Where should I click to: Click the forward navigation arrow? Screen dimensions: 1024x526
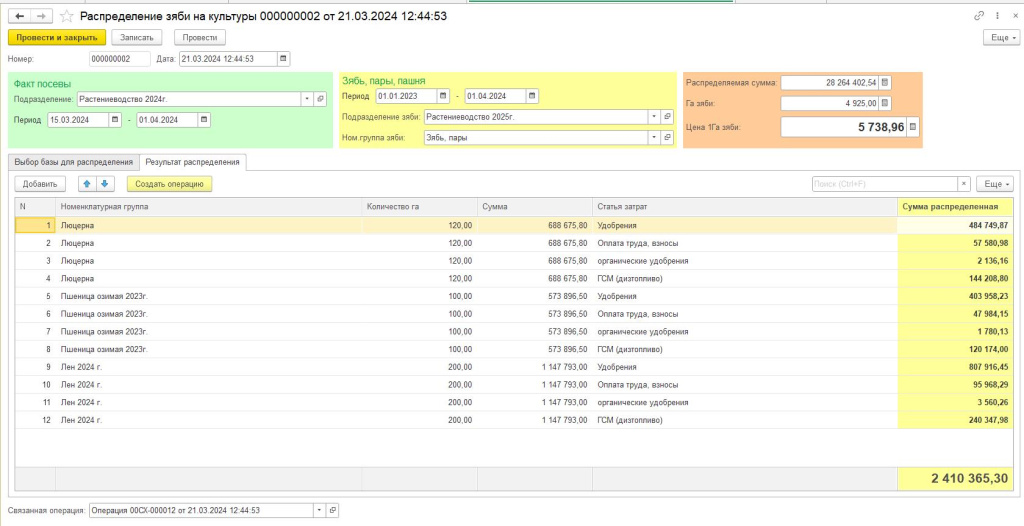click(41, 16)
